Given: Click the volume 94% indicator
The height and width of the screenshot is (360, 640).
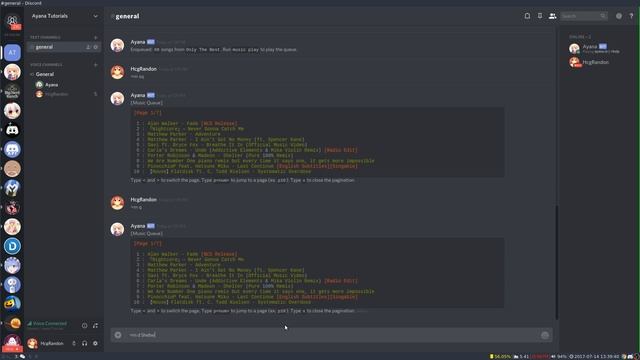Looking at the screenshot, I should [x=559, y=357].
